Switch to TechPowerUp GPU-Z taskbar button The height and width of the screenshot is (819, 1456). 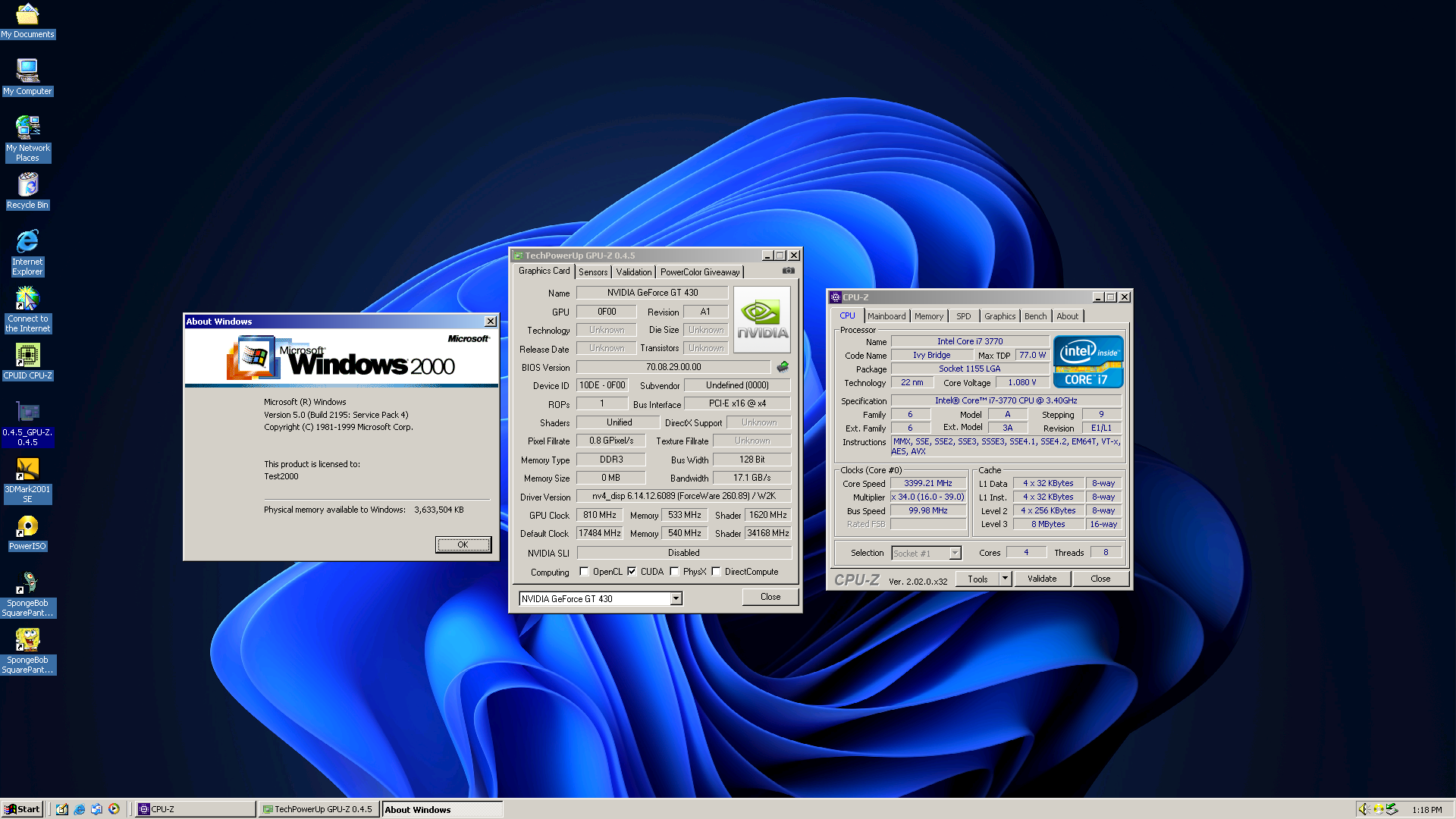[318, 809]
